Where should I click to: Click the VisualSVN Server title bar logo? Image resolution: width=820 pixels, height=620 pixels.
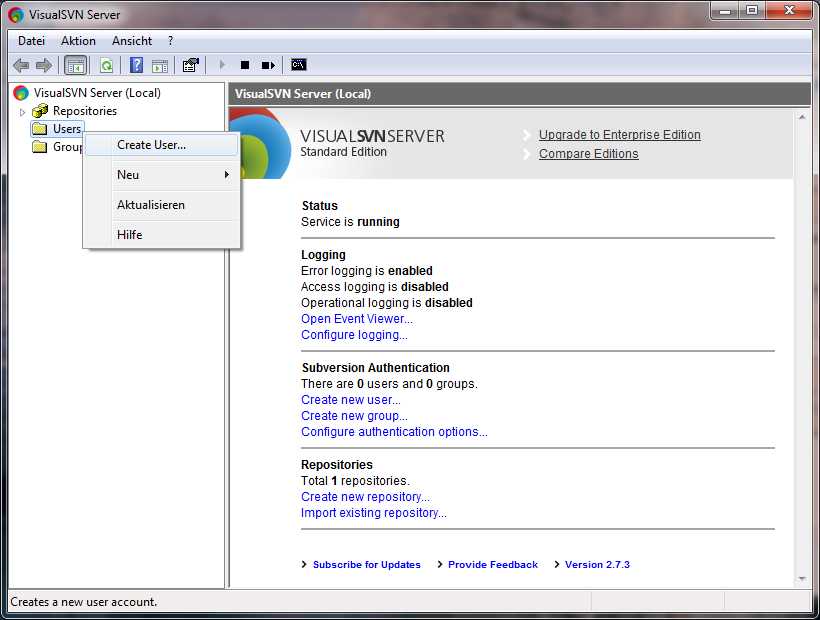16,15
